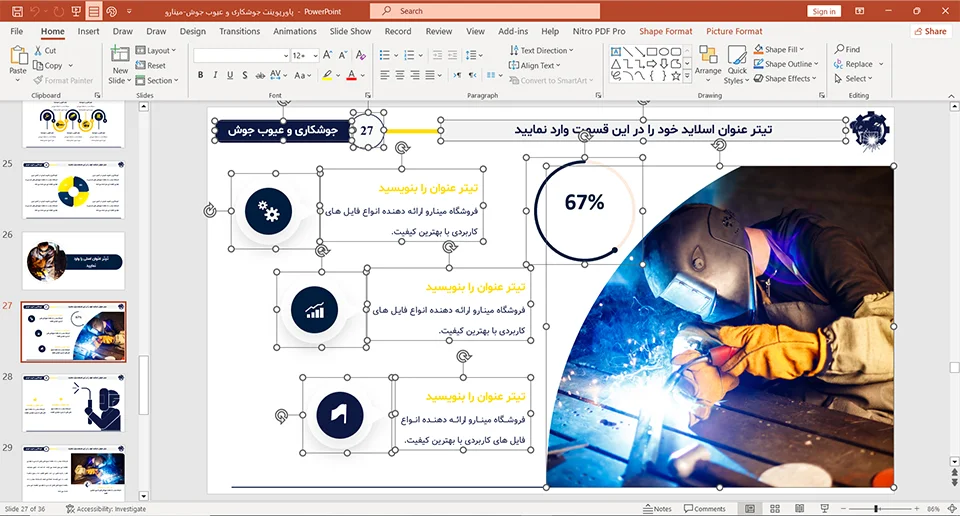This screenshot has height=516, width=960.
Task: Select the 67% text on slide
Action: point(585,202)
